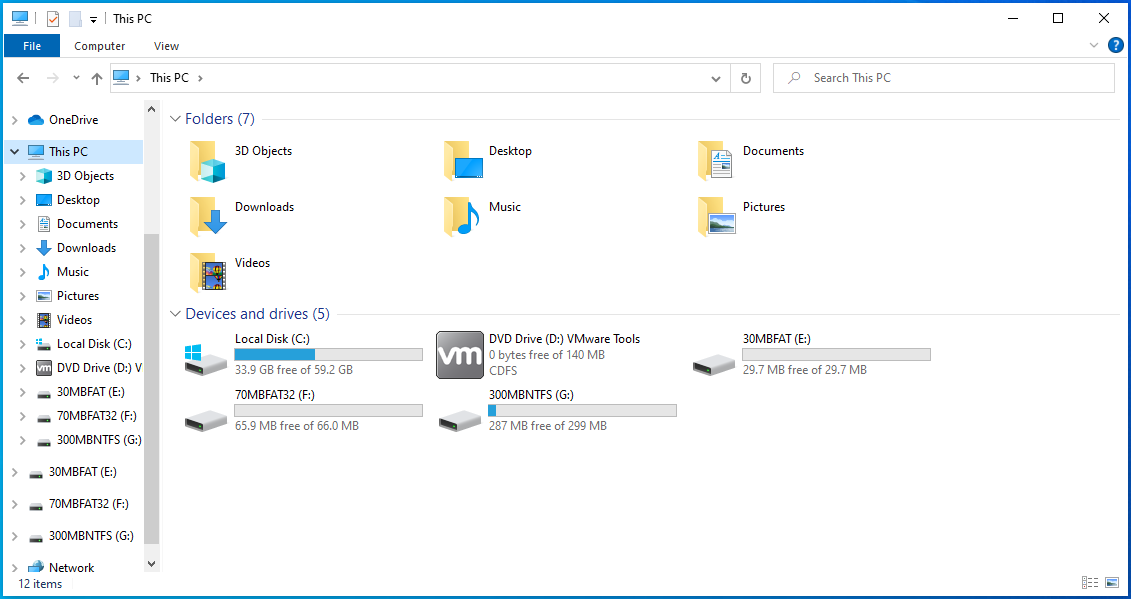Image resolution: width=1131 pixels, height=599 pixels.
Task: Expand the OneDrive tree node
Action: click(x=14, y=121)
